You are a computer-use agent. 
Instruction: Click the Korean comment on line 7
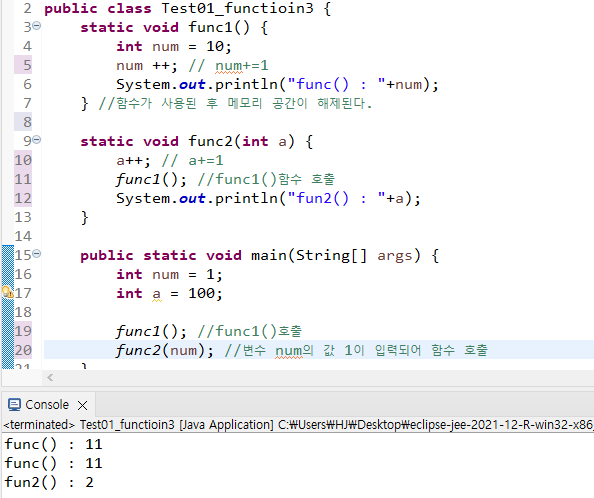[x=235, y=103]
